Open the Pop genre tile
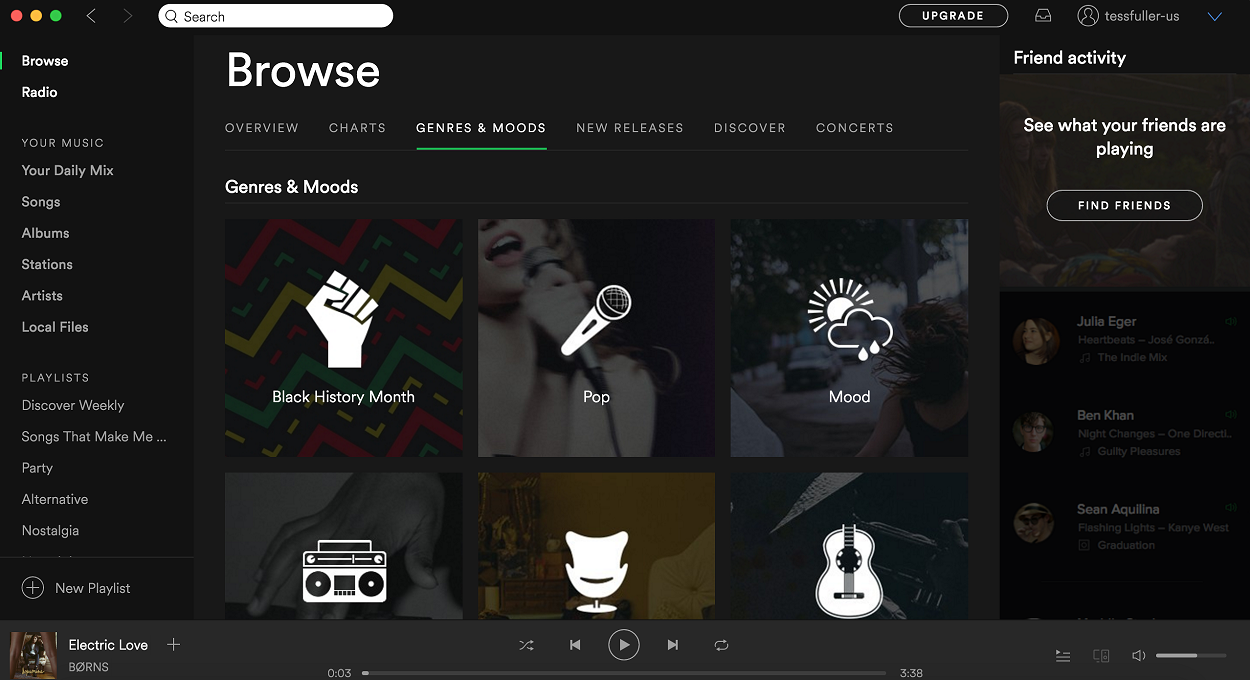 click(596, 338)
